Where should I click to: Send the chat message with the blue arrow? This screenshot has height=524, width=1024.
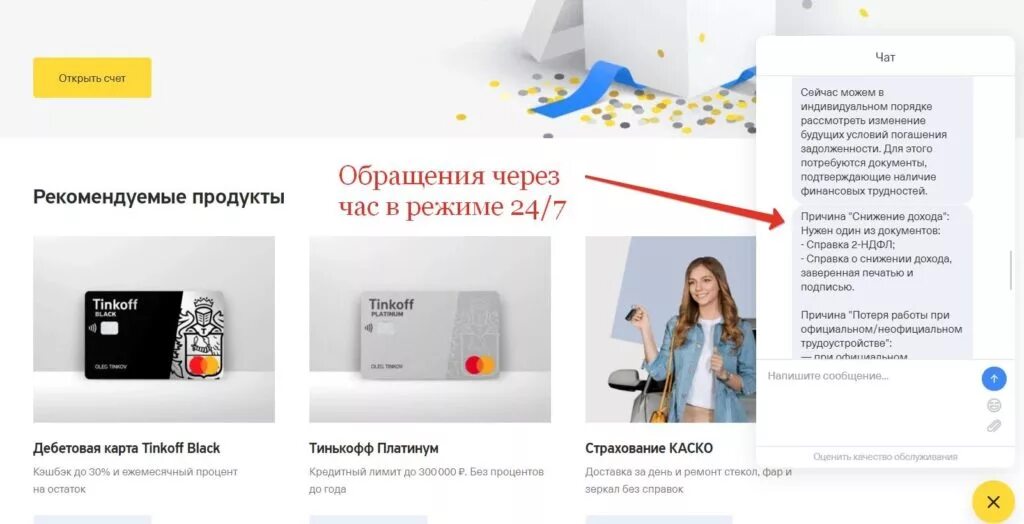(x=993, y=378)
